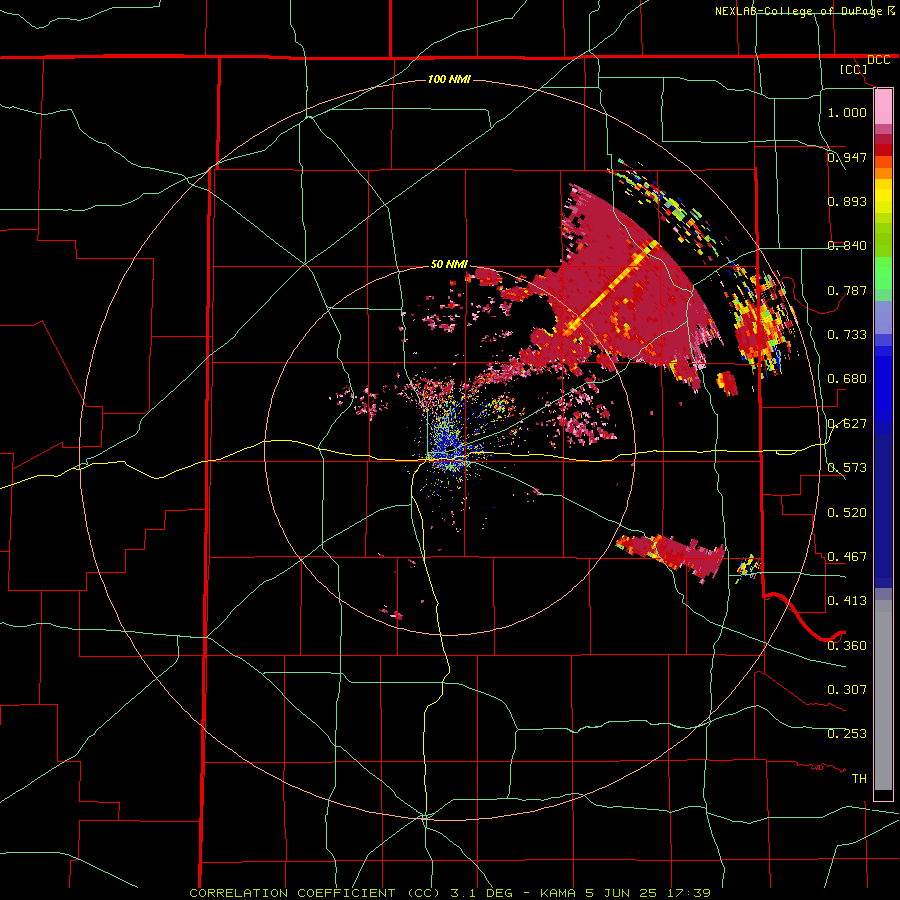Pick the bright green color bar segment
The image size is (900, 900).
point(883,273)
